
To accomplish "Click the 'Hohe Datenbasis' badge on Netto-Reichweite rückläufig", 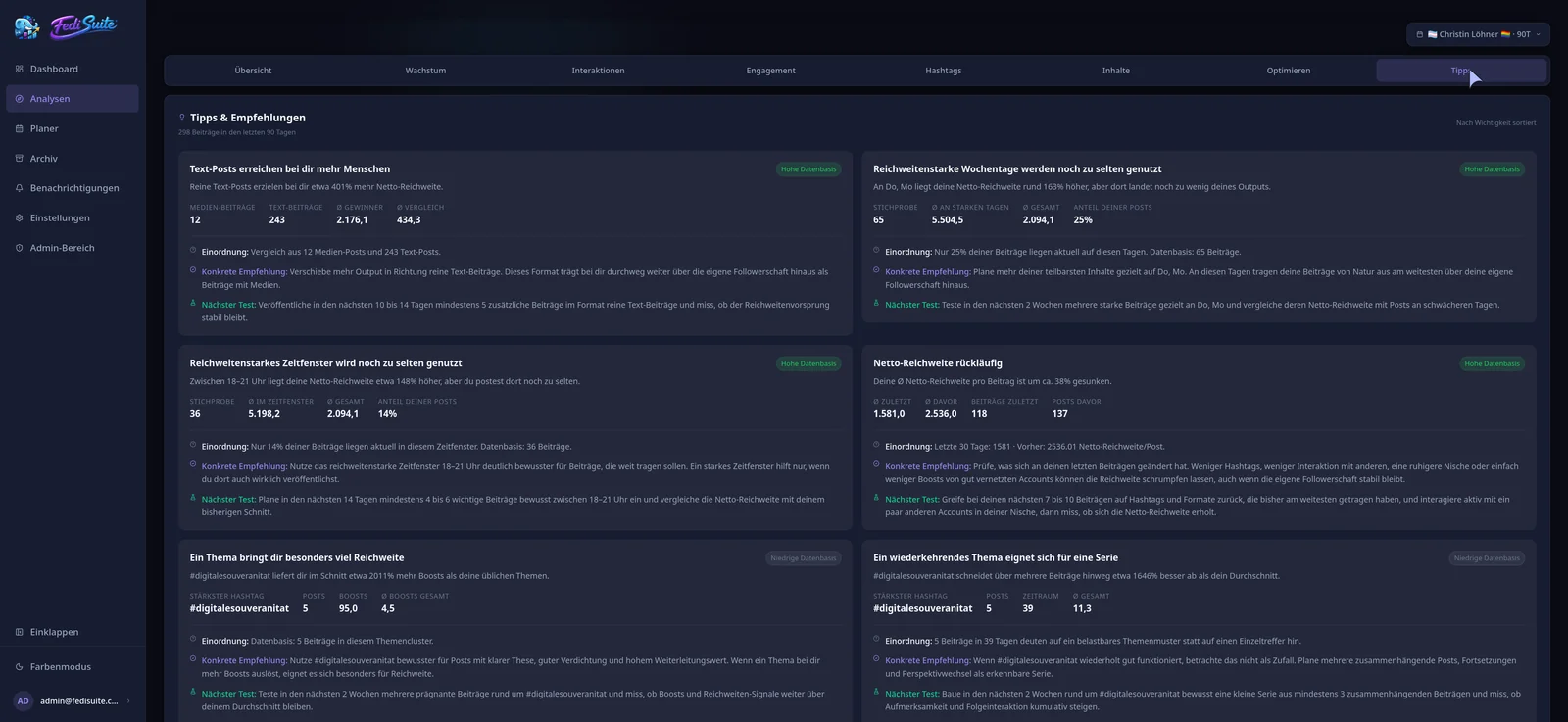I will point(1492,364).
